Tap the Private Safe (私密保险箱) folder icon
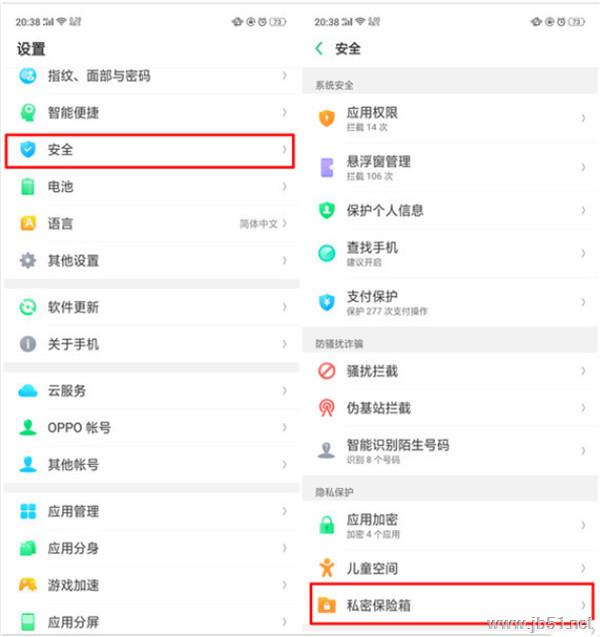Image resolution: width=600 pixels, height=637 pixels. [326, 605]
